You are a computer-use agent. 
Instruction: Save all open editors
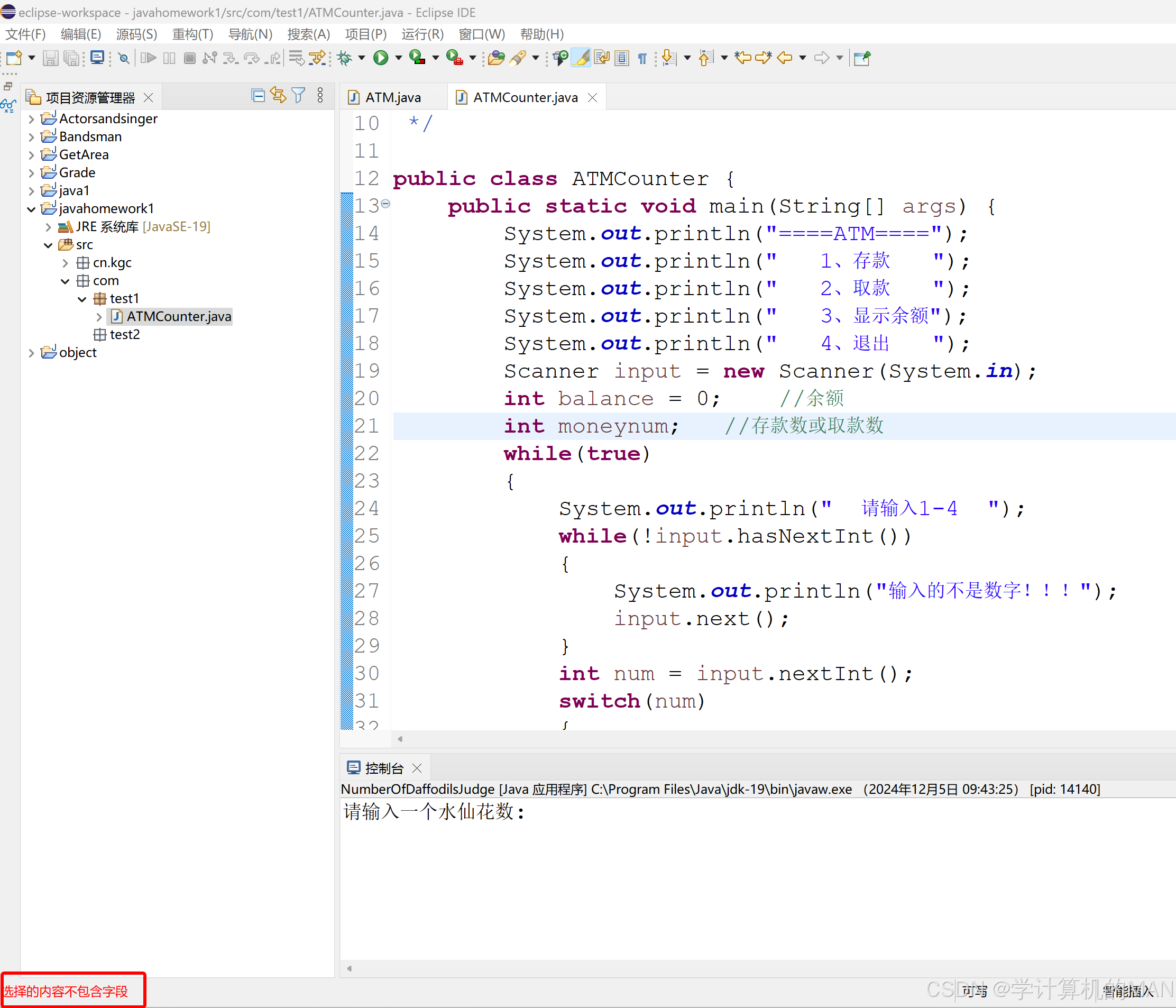coord(71,57)
